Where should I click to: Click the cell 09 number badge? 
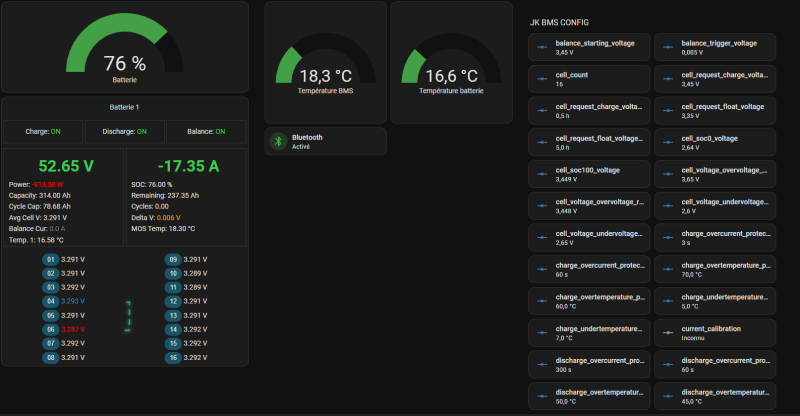[x=173, y=259]
